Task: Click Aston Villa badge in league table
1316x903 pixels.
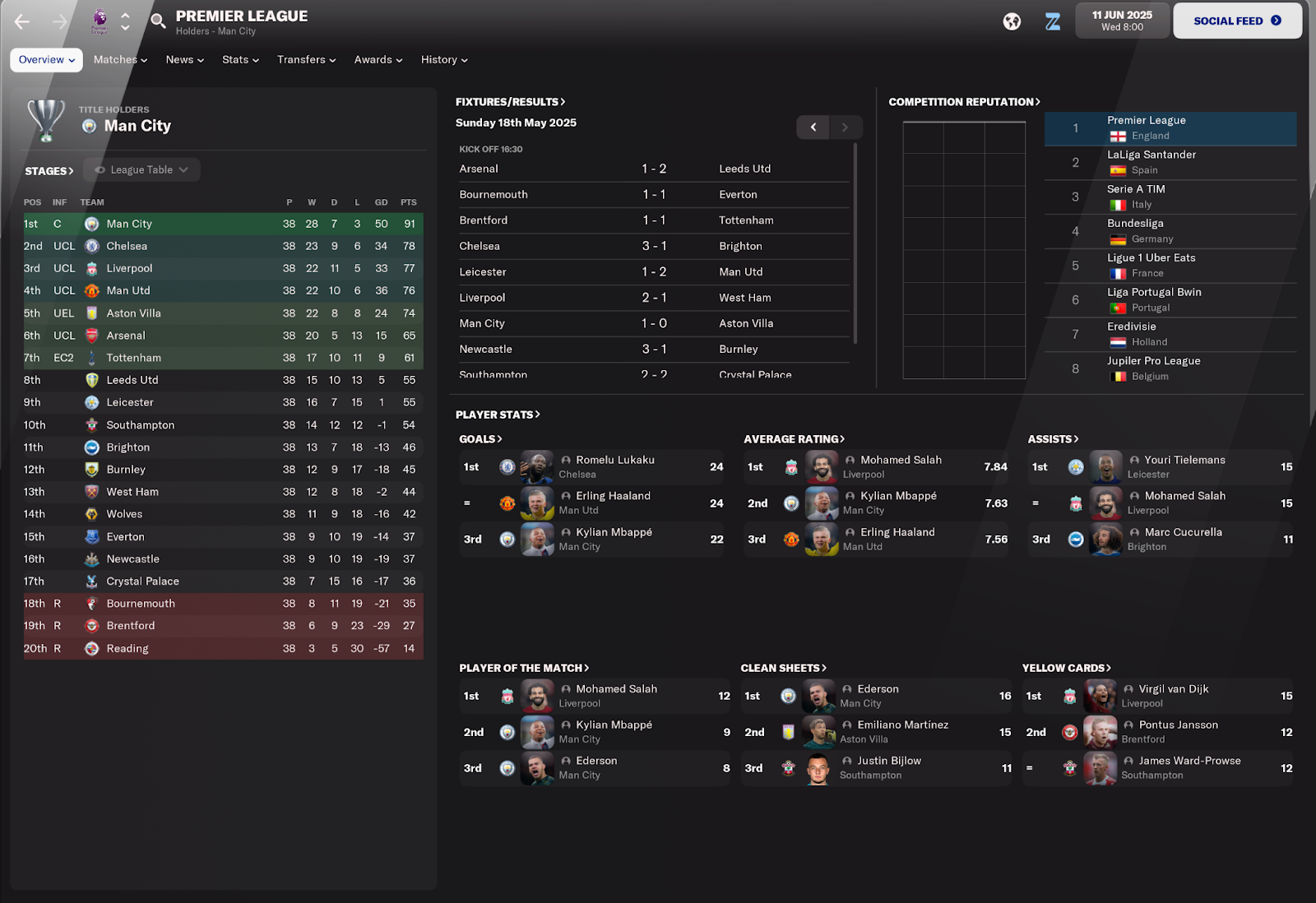Action: coord(92,313)
